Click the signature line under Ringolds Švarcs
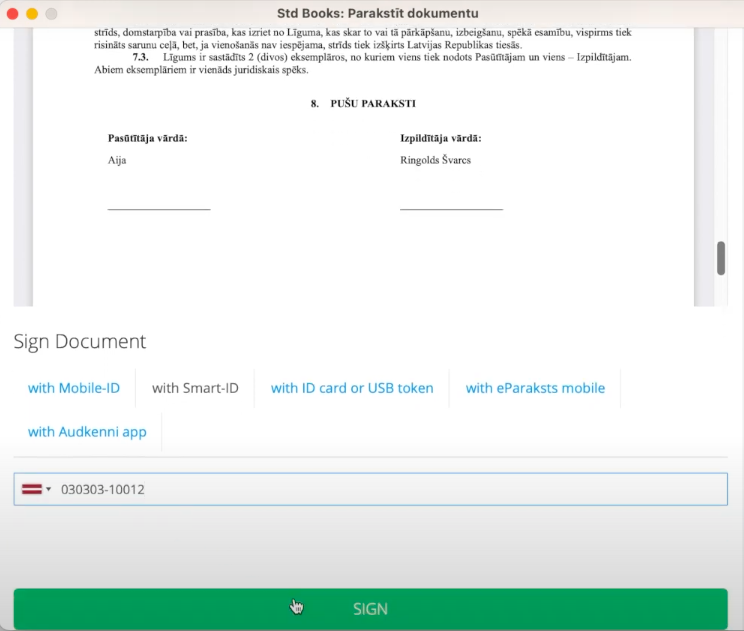 coord(451,208)
